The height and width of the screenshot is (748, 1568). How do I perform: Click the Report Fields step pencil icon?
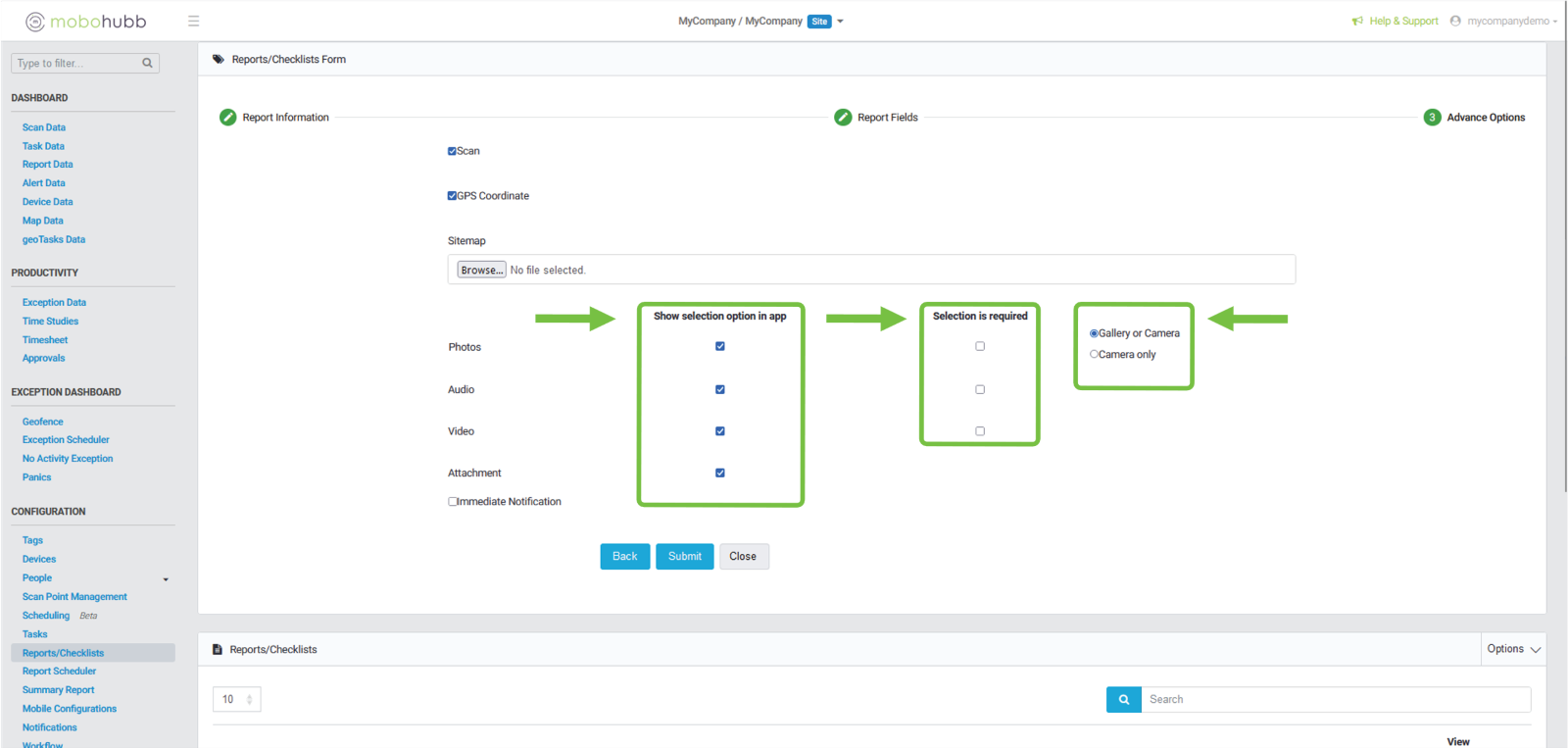[843, 118]
